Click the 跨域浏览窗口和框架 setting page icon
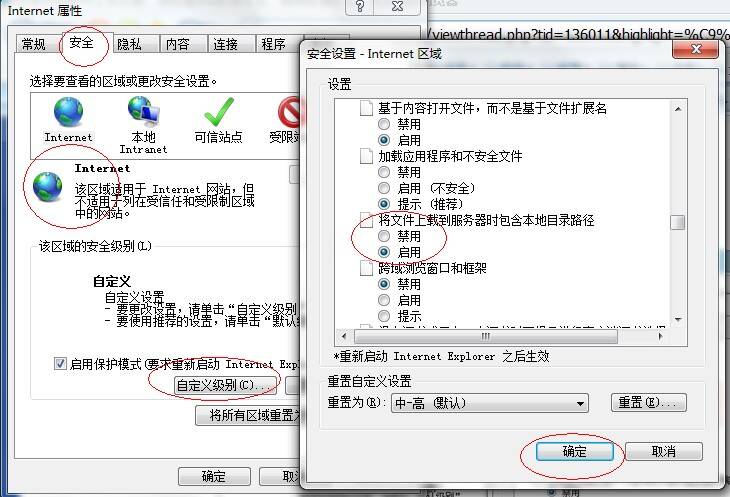The width and height of the screenshot is (730, 497). tap(366, 268)
